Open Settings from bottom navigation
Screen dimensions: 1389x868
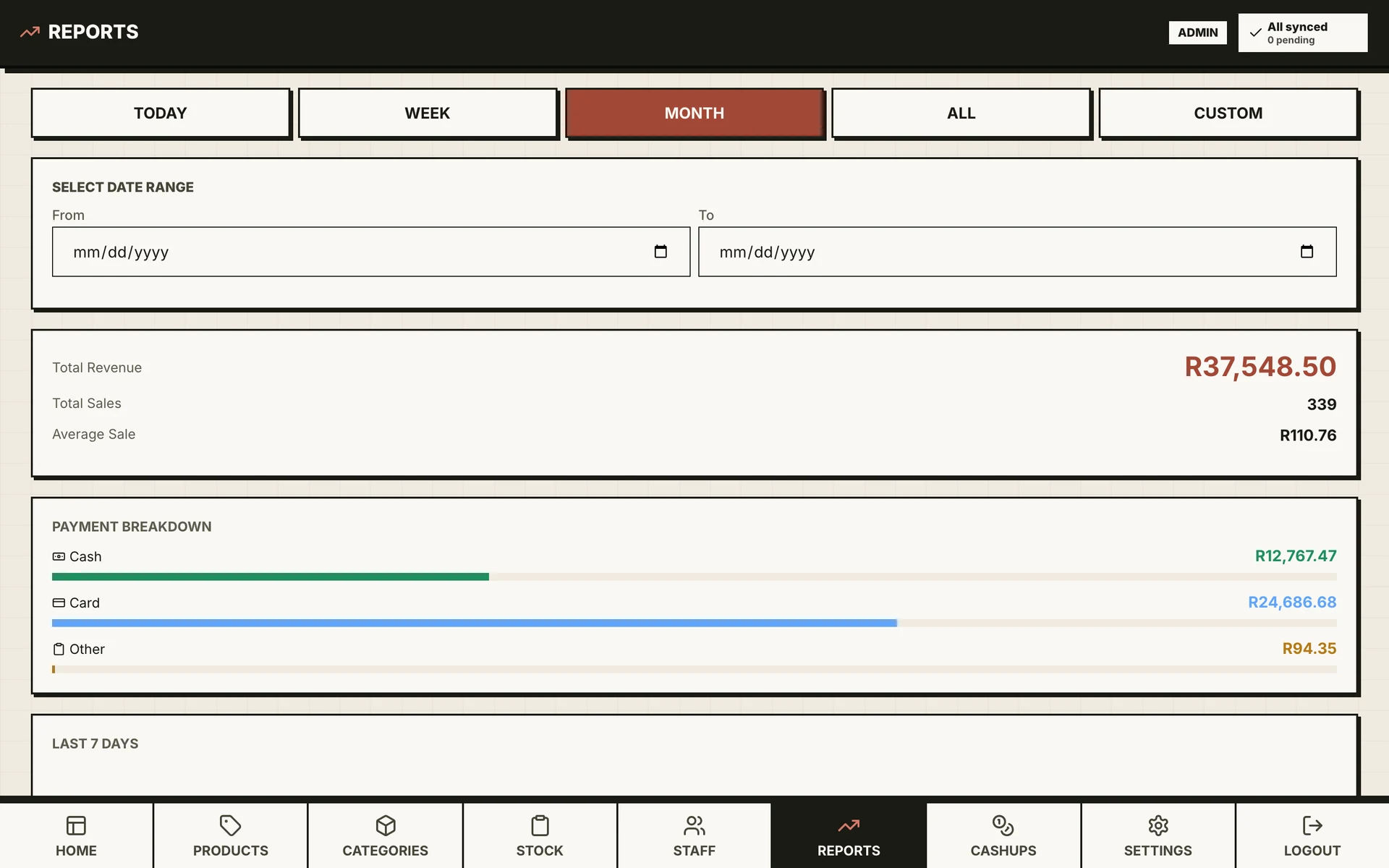click(x=1157, y=835)
